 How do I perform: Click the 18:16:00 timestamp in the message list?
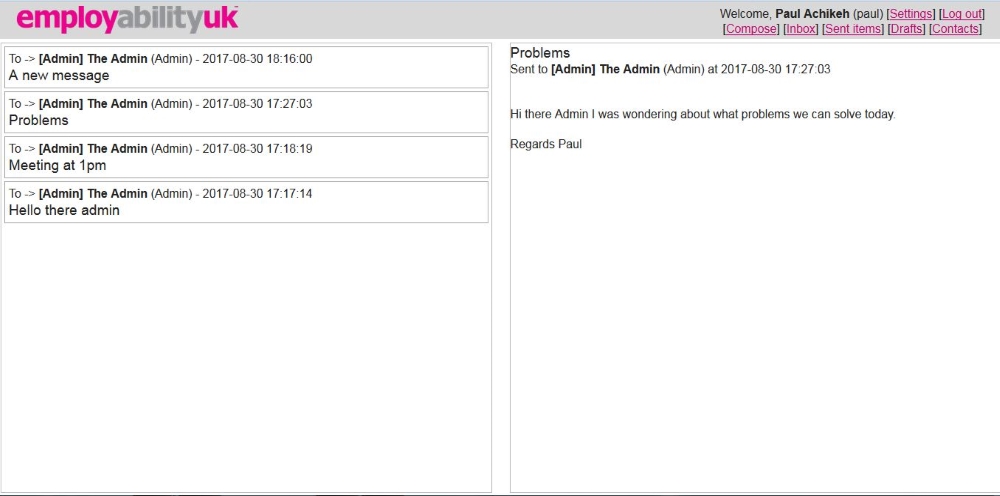[x=257, y=59]
